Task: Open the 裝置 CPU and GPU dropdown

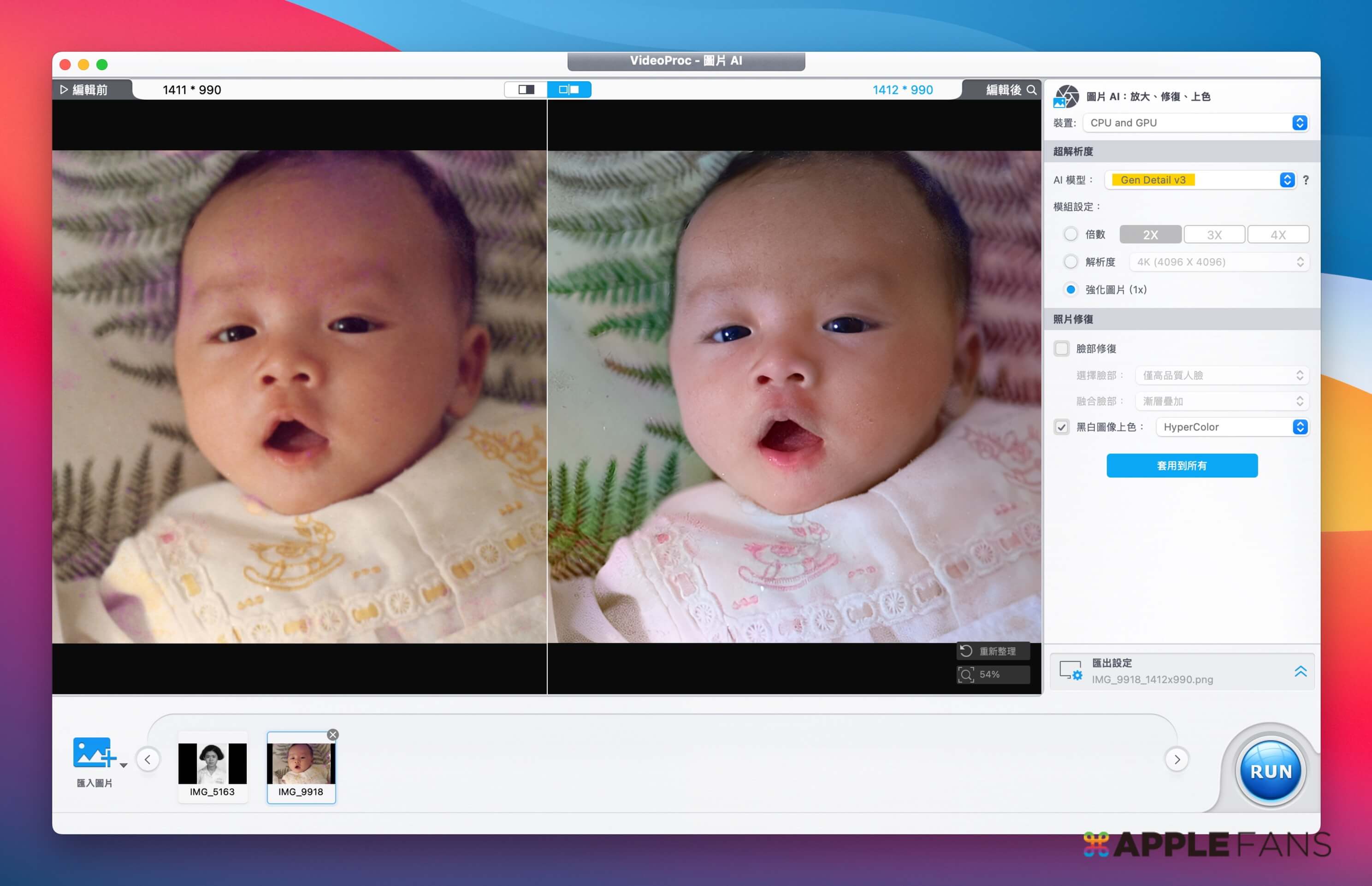Action: click(x=1195, y=123)
